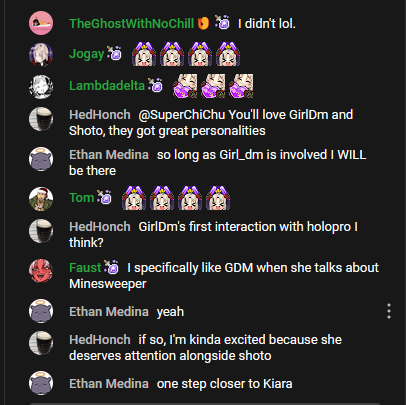Open Lambdadelta's sketch-style avatar
Viewport: 406px width, 405px height.
coord(41,86)
